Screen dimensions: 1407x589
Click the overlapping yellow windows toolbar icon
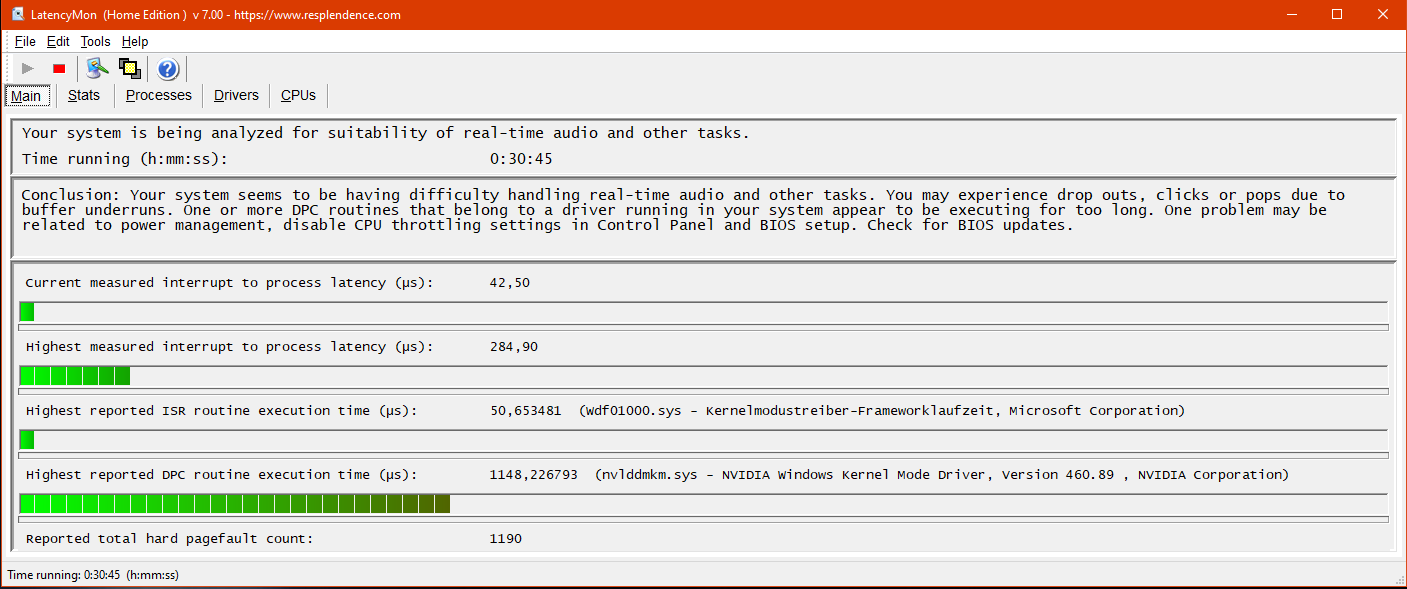(x=129, y=68)
